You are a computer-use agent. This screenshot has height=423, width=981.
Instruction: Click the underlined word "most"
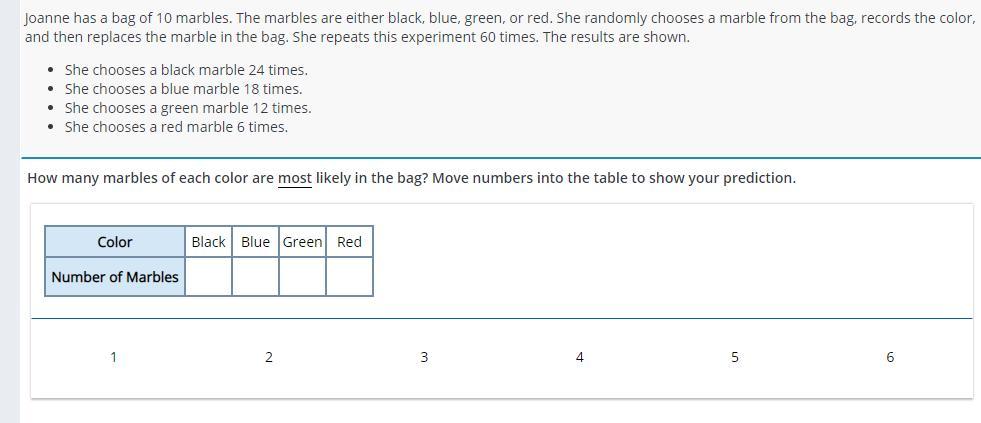coord(294,178)
